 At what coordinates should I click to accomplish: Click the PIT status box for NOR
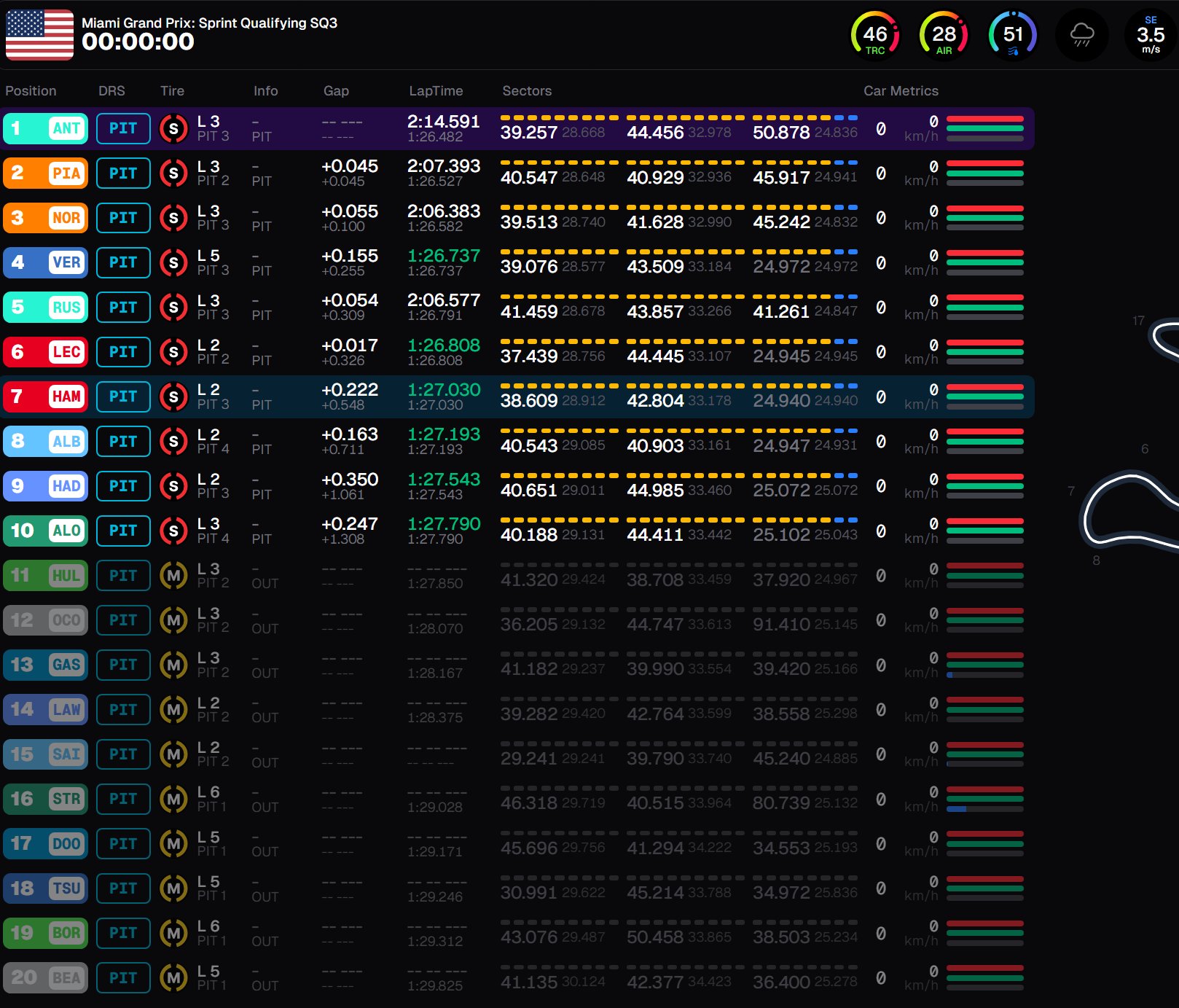tap(123, 218)
